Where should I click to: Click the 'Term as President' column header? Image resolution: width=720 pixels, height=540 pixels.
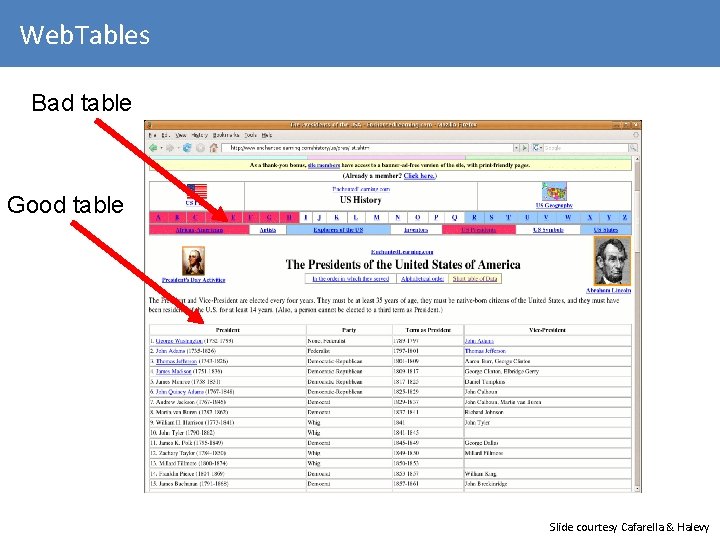tap(428, 330)
